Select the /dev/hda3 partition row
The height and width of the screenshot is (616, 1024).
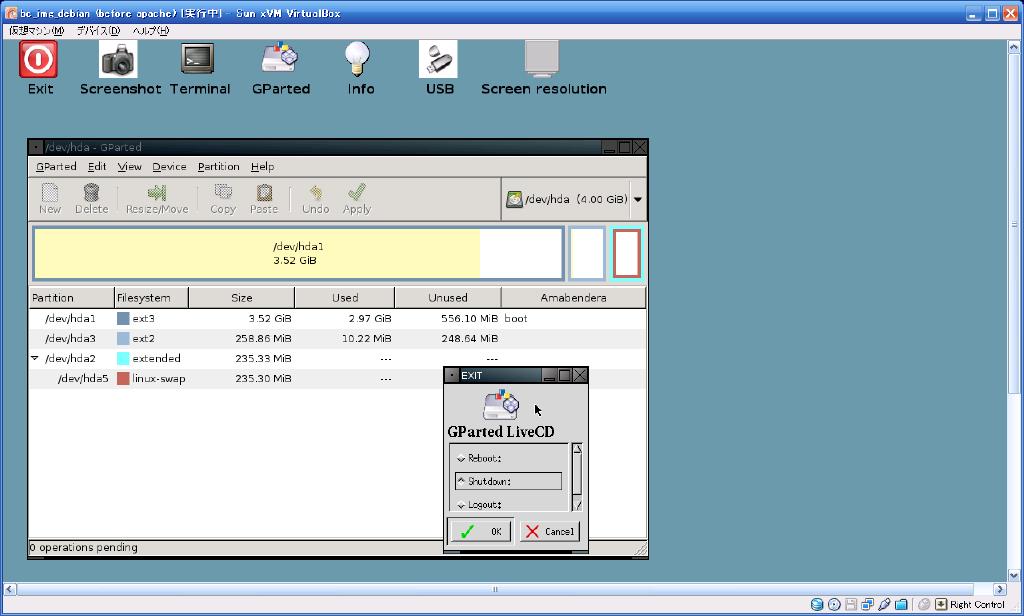coord(337,338)
